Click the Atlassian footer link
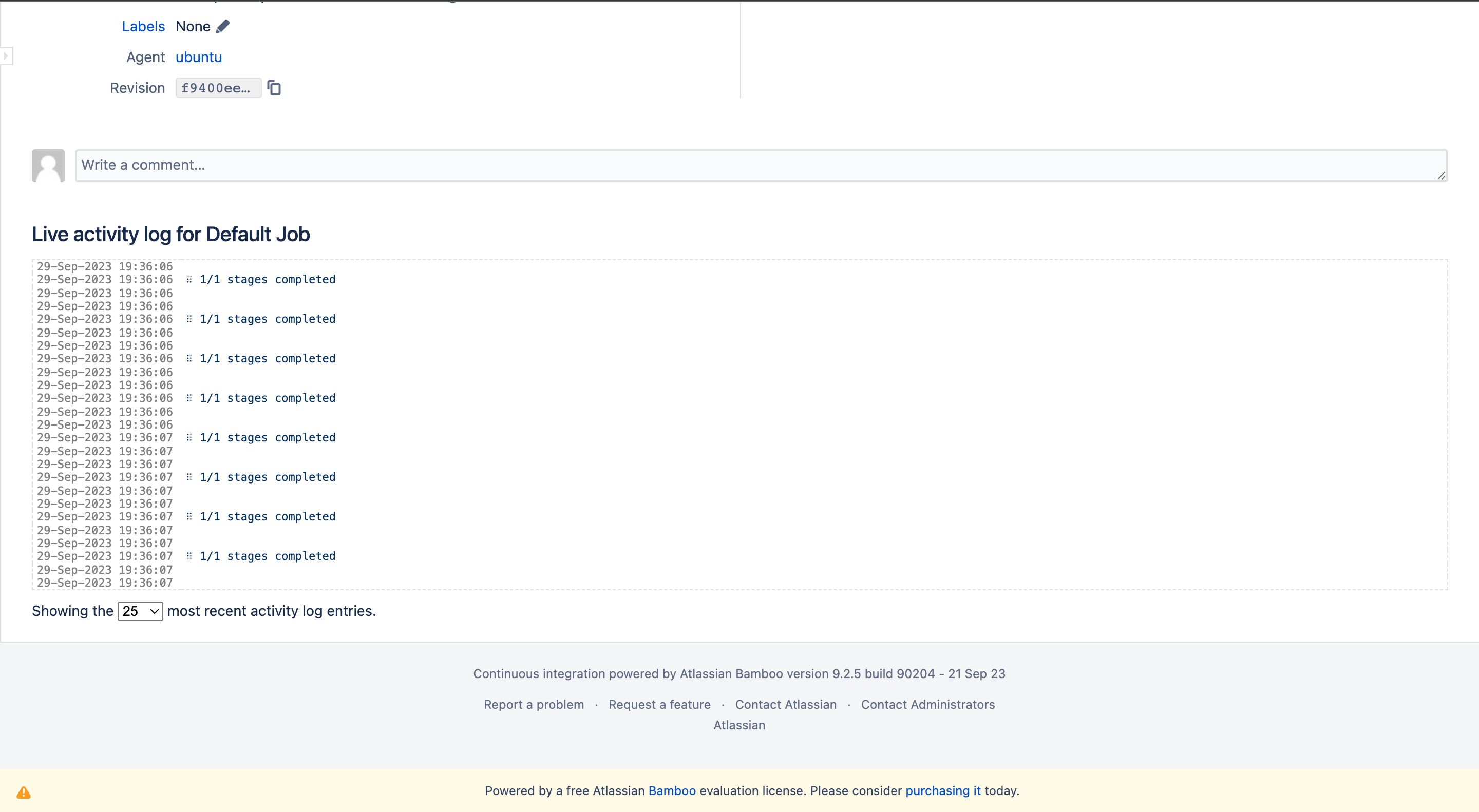Screen dimensions: 1479x812 pos(739,725)
